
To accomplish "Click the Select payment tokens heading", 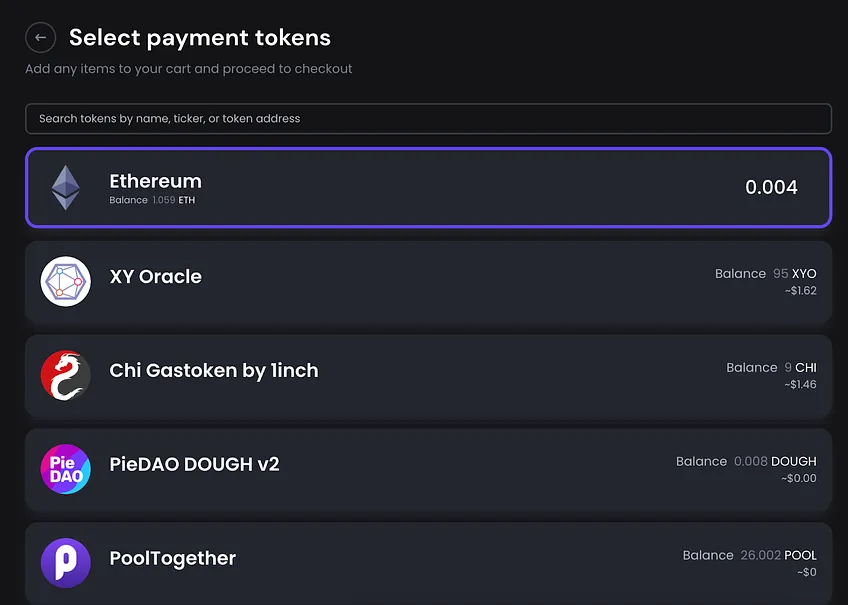I will [x=200, y=38].
